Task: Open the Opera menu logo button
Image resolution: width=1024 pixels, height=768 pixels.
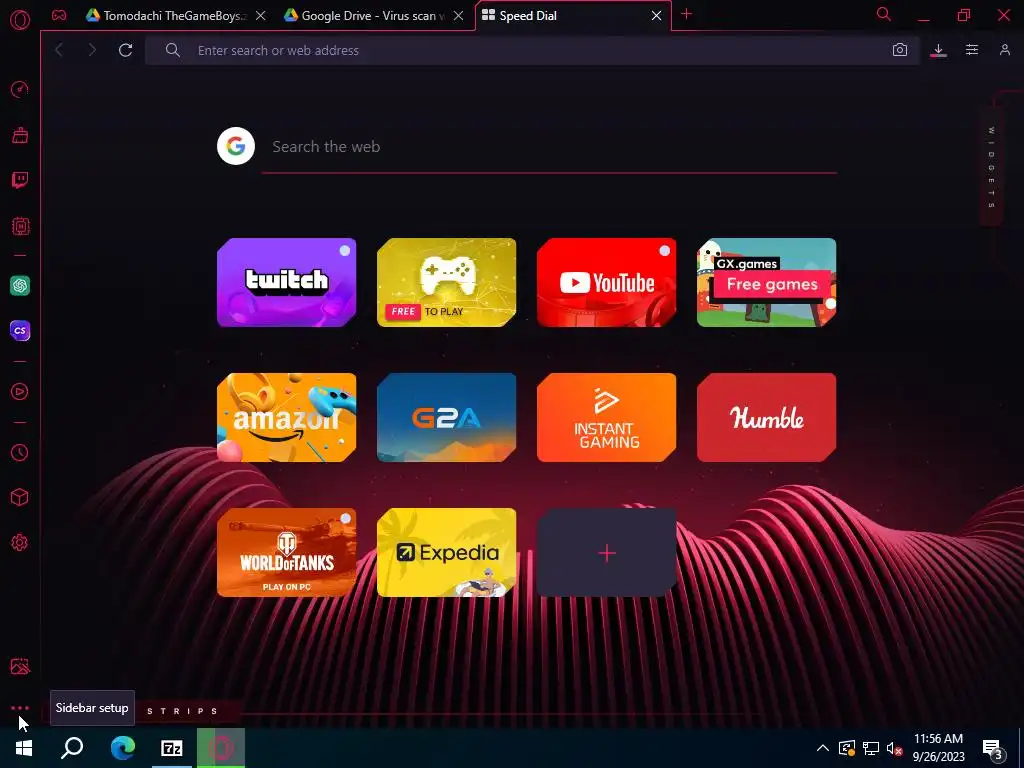Action: point(20,20)
